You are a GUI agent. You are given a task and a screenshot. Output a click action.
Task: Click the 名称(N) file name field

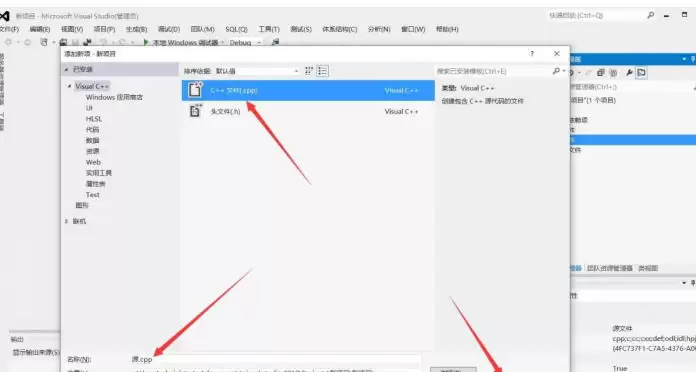pyautogui.click(x=275, y=360)
